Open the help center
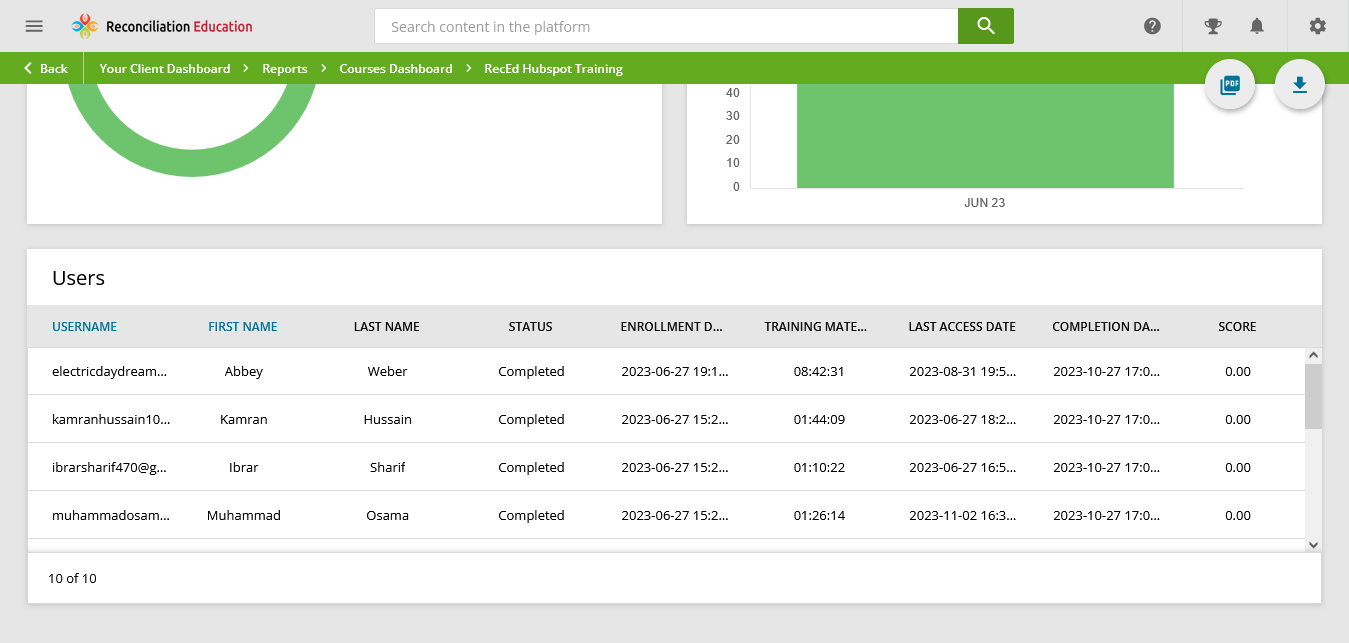This screenshot has height=643, width=1349. pyautogui.click(x=1152, y=26)
